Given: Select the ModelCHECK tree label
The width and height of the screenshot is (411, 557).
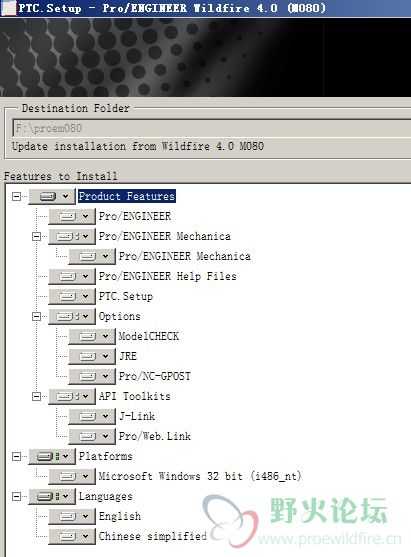Looking at the screenshot, I should (148, 336).
